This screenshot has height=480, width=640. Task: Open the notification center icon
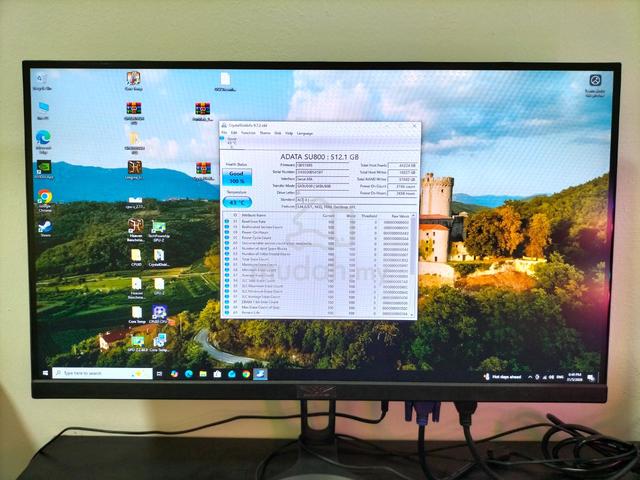(590, 378)
